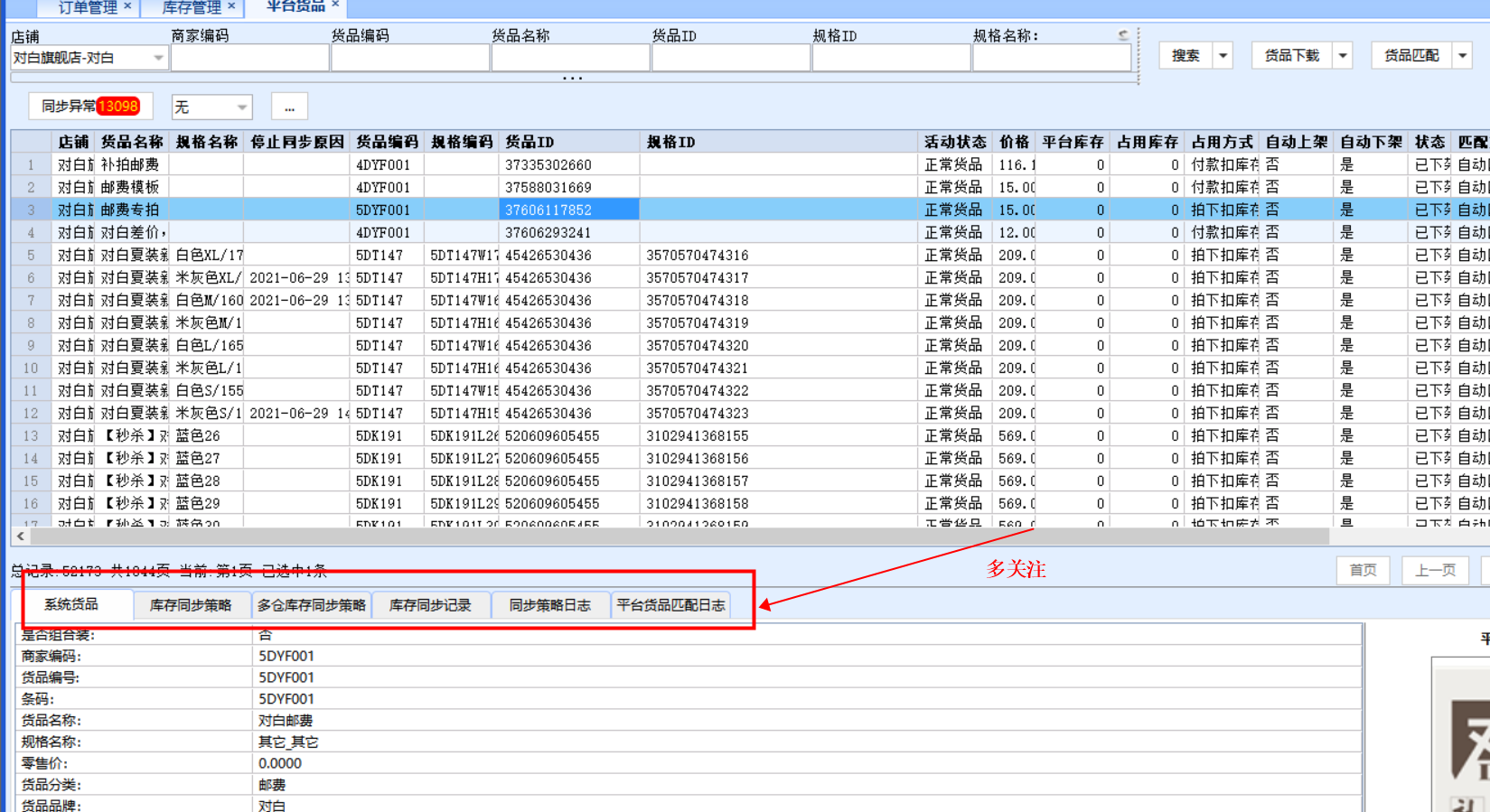
Task: Open the 平台货品匹配日志 tab
Action: point(670,605)
